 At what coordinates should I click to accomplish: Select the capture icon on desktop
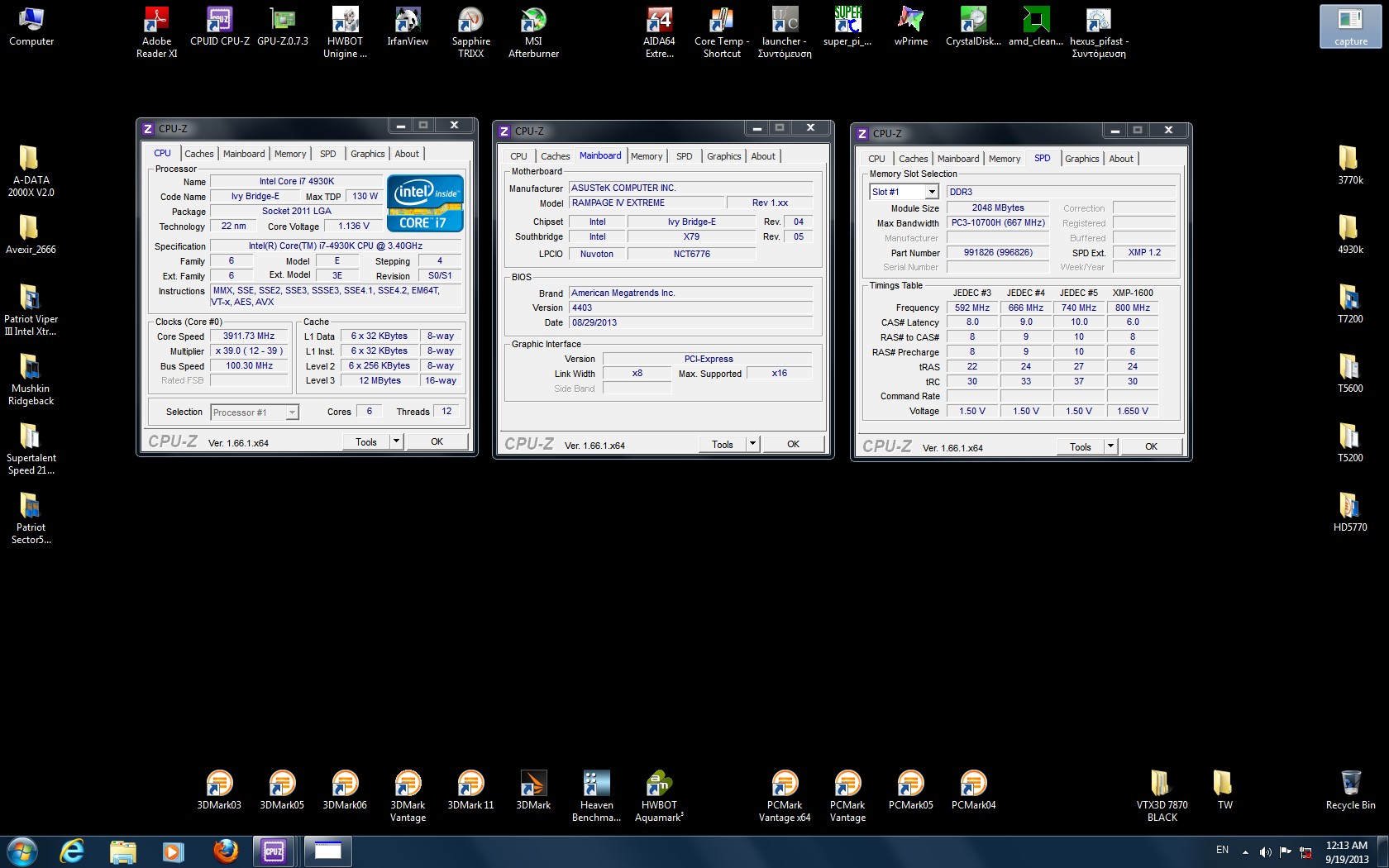point(1350,26)
